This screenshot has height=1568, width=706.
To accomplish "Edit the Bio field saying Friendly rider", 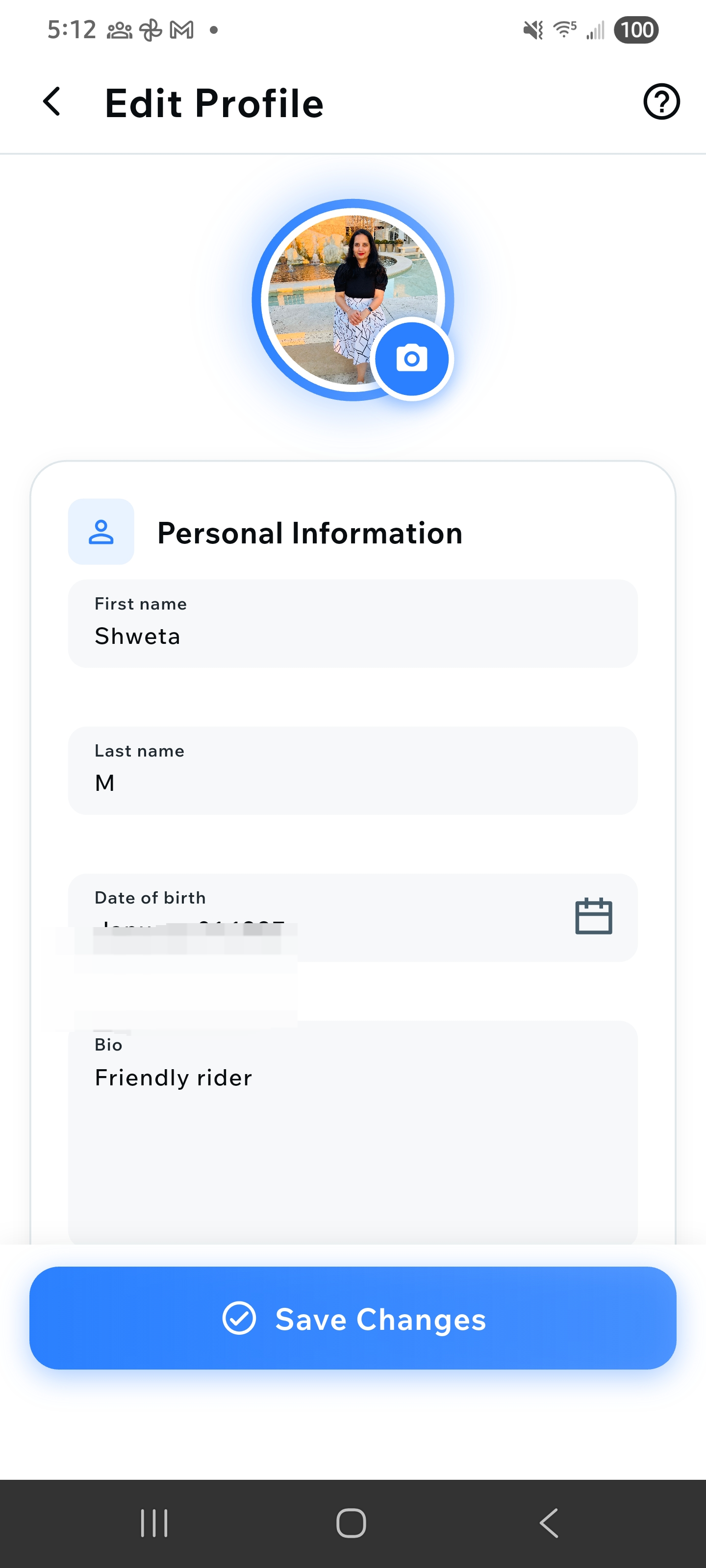I will coord(353,1132).
